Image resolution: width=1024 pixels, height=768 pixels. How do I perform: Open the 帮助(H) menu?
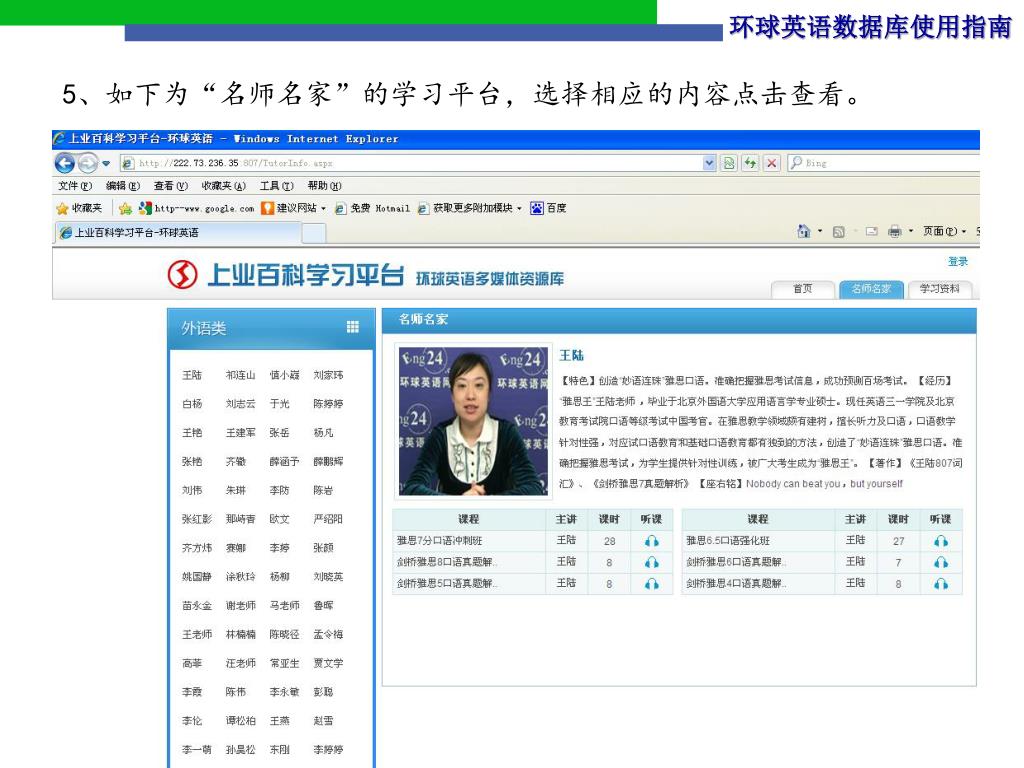click(x=325, y=185)
